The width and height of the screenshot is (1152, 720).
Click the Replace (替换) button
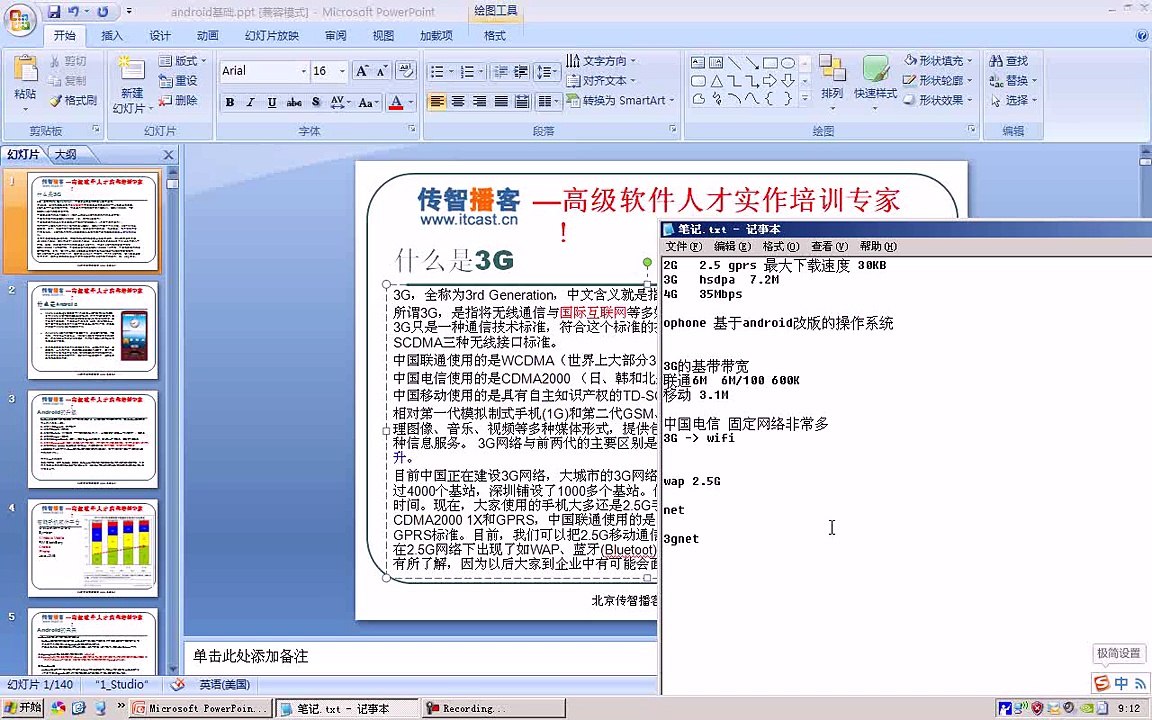1012,80
